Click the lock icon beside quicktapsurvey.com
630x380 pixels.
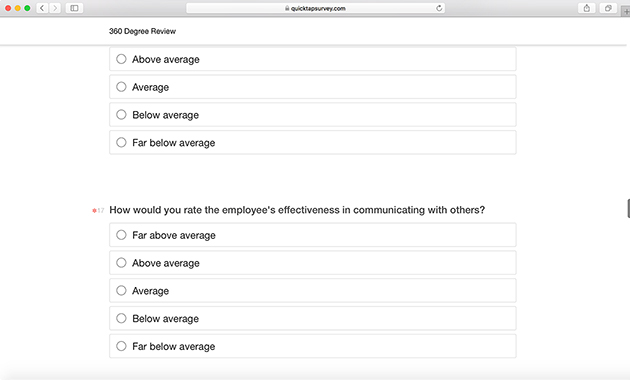(x=287, y=8)
